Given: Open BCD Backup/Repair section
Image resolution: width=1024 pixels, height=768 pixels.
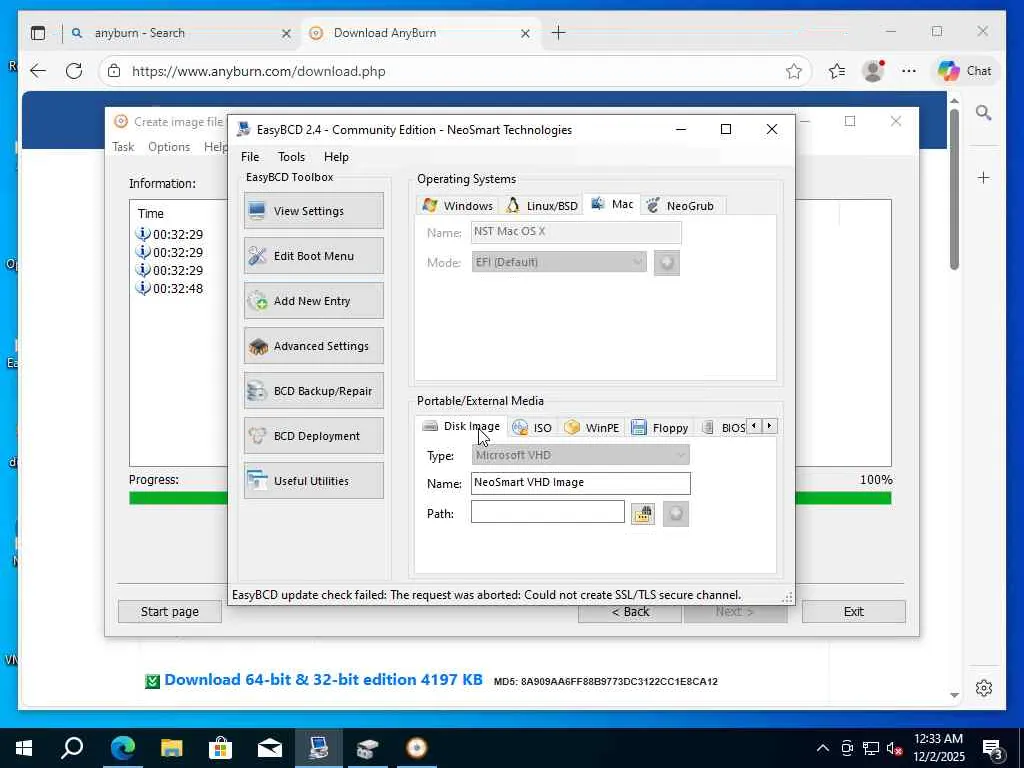Looking at the screenshot, I should click(313, 391).
